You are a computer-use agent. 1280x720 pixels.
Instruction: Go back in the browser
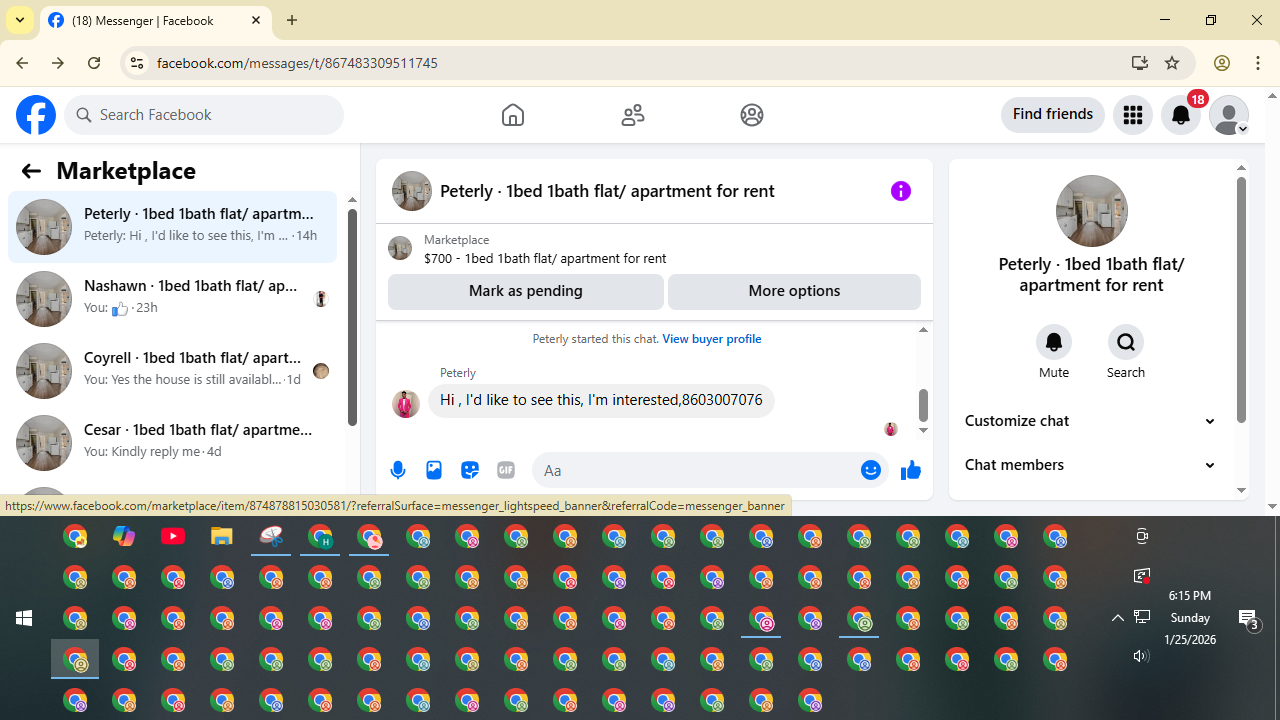[x=22, y=63]
